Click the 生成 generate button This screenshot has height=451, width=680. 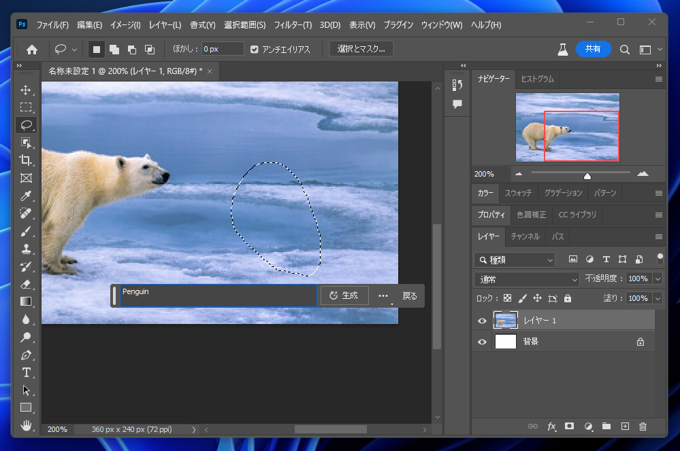tap(344, 296)
